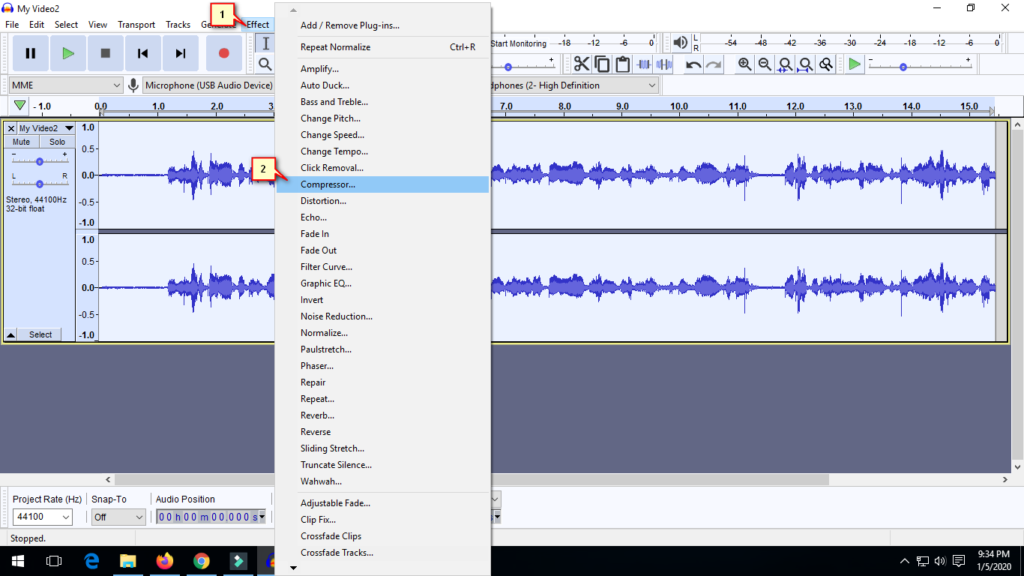Viewport: 1024px width, 576px height.
Task: Click the Paste clipboard icon
Action: [x=623, y=64]
